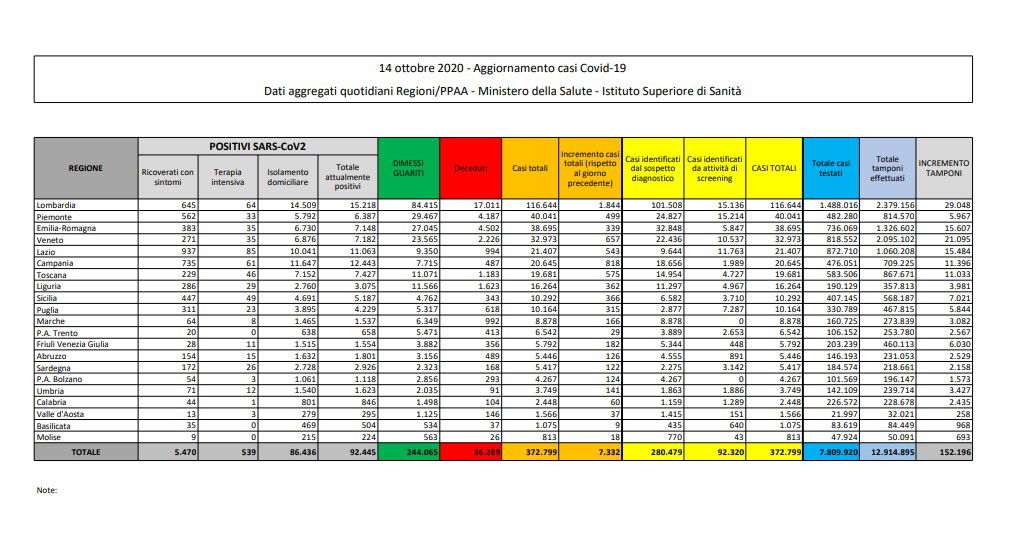Click Lombardia increment value 1.844
1025x539 pixels.
coord(609,205)
